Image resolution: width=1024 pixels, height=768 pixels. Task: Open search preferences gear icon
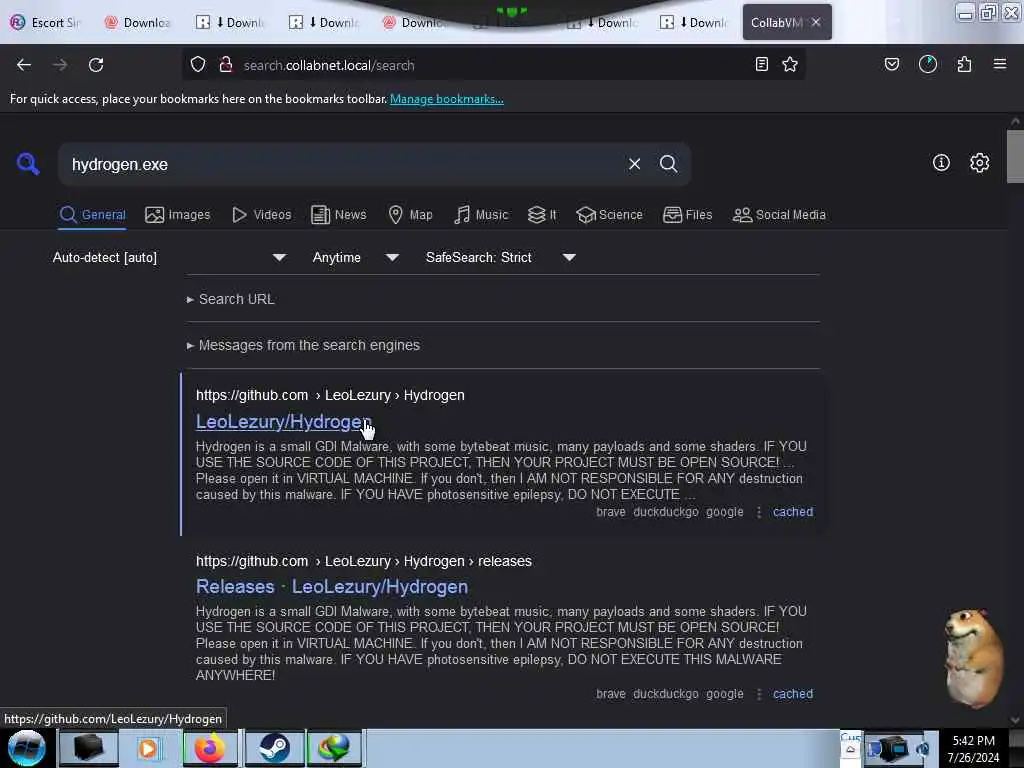click(980, 163)
